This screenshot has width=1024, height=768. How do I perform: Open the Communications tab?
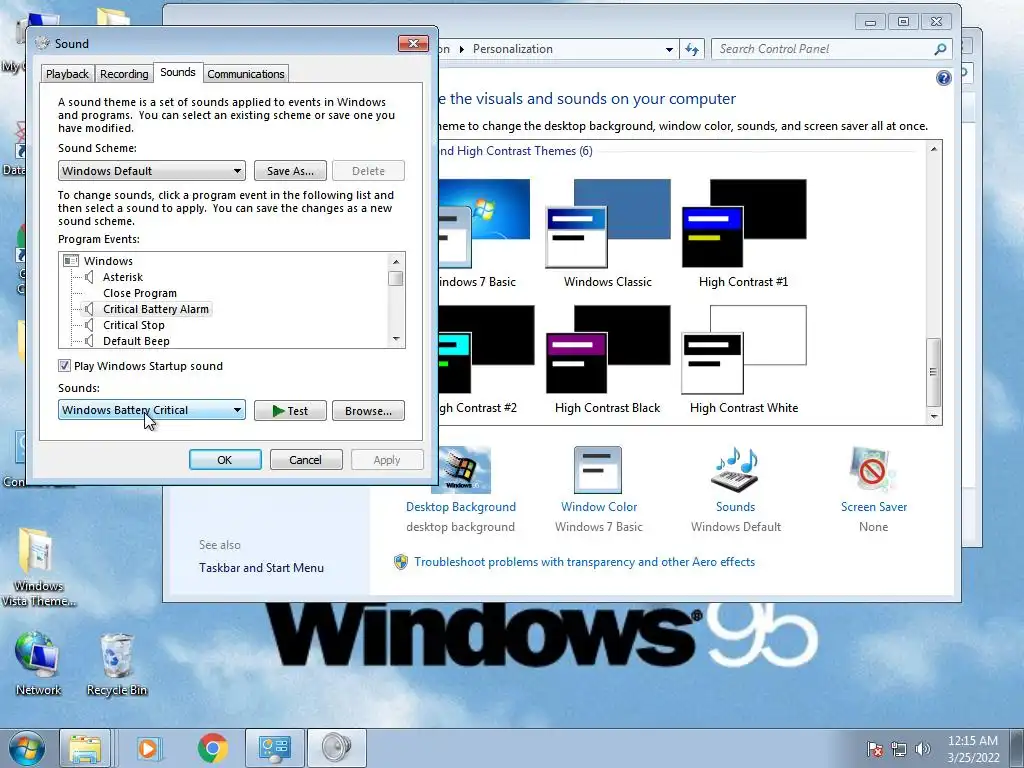[x=246, y=74]
